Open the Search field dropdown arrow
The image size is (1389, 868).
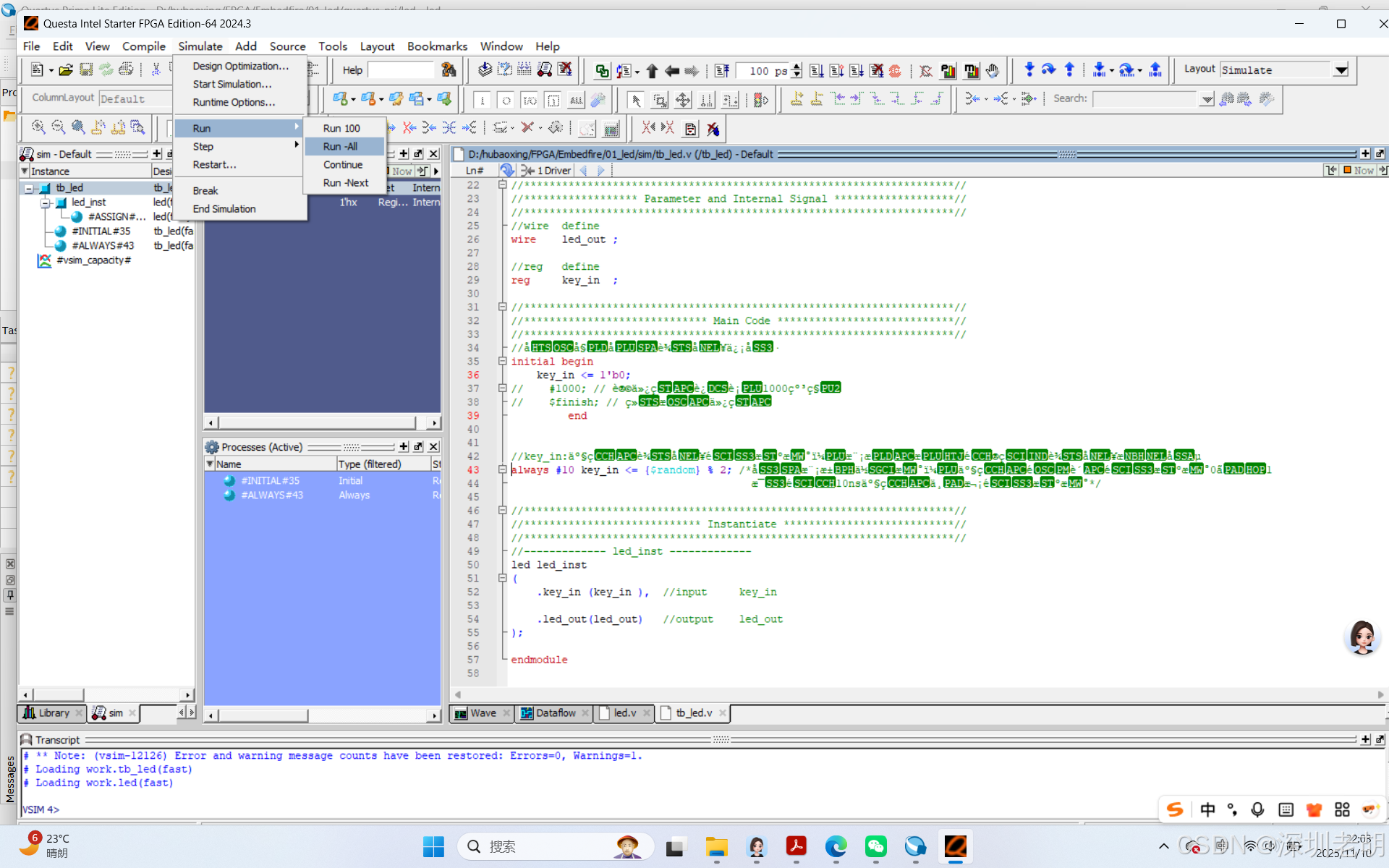tap(1207, 99)
